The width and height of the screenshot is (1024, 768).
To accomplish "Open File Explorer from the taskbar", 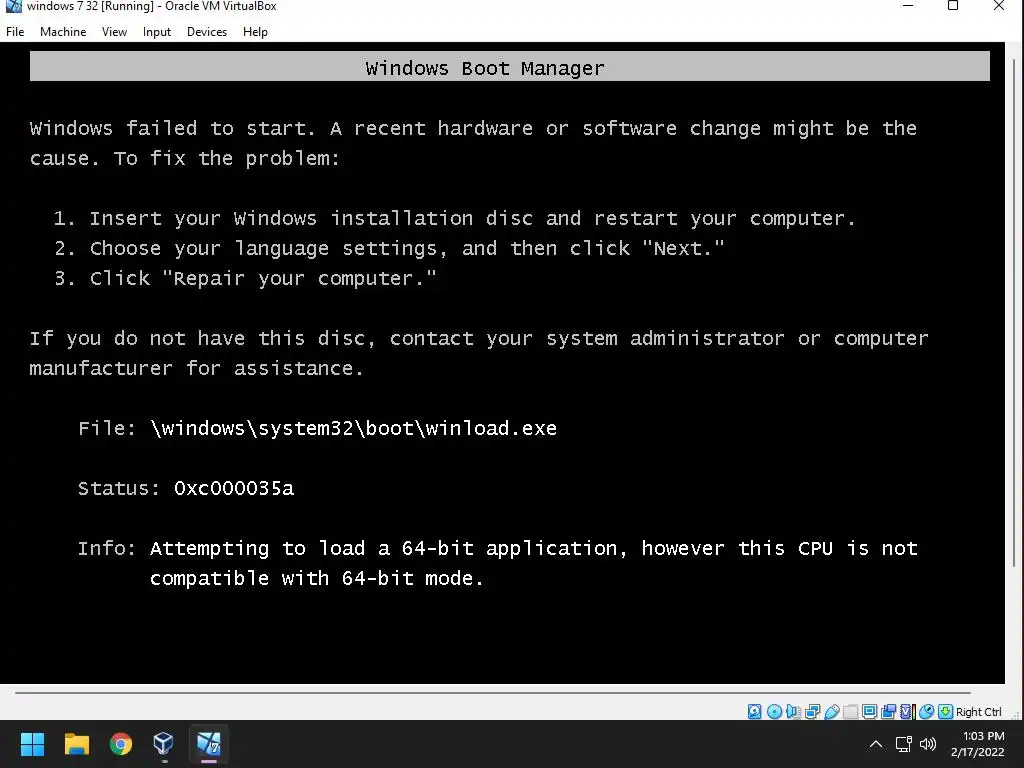I will click(76, 744).
